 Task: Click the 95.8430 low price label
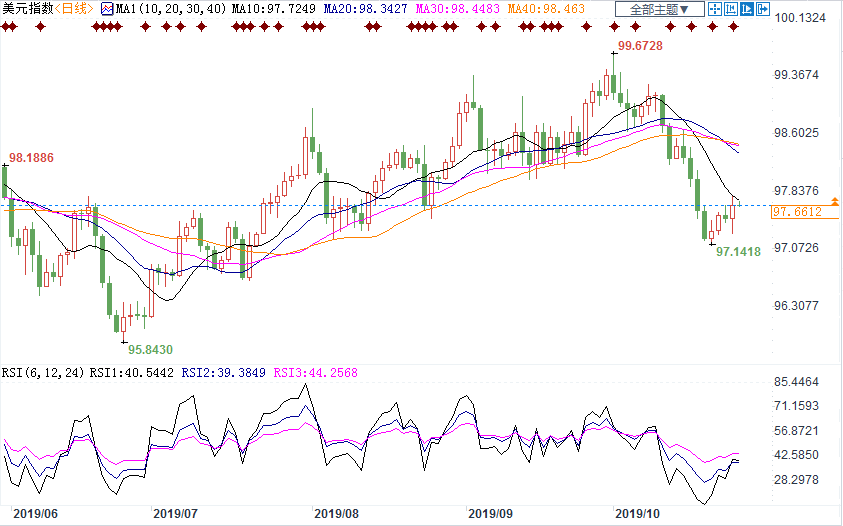151,349
